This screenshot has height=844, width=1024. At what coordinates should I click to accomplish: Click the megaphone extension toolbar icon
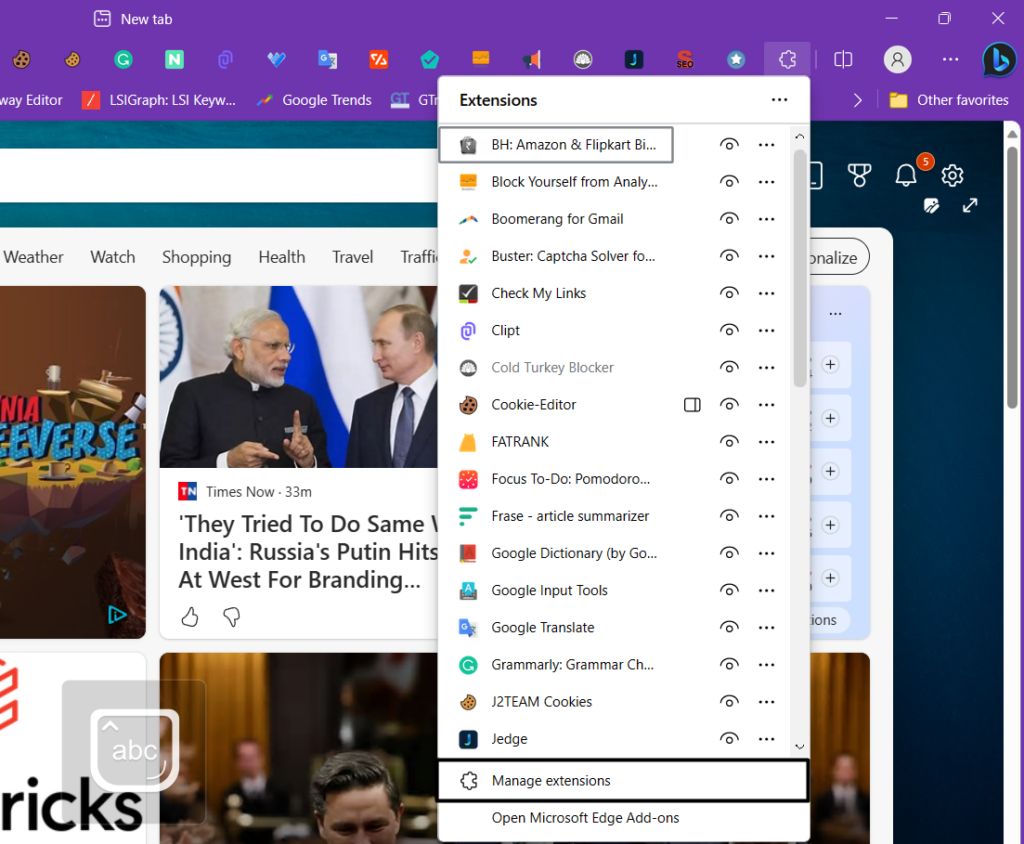pos(532,60)
